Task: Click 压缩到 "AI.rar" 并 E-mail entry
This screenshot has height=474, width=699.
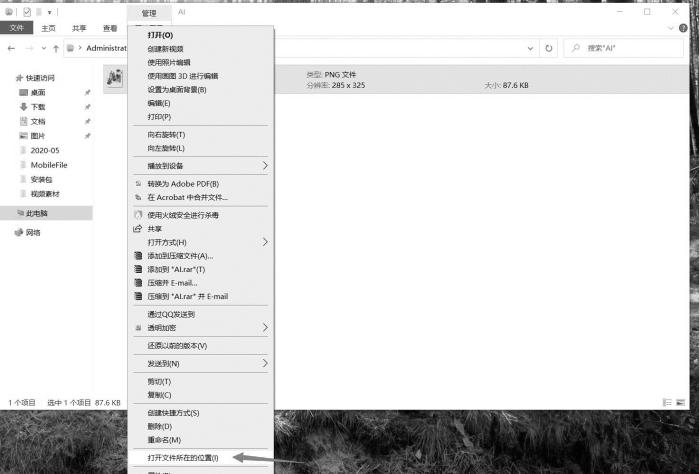Action: [201, 297]
